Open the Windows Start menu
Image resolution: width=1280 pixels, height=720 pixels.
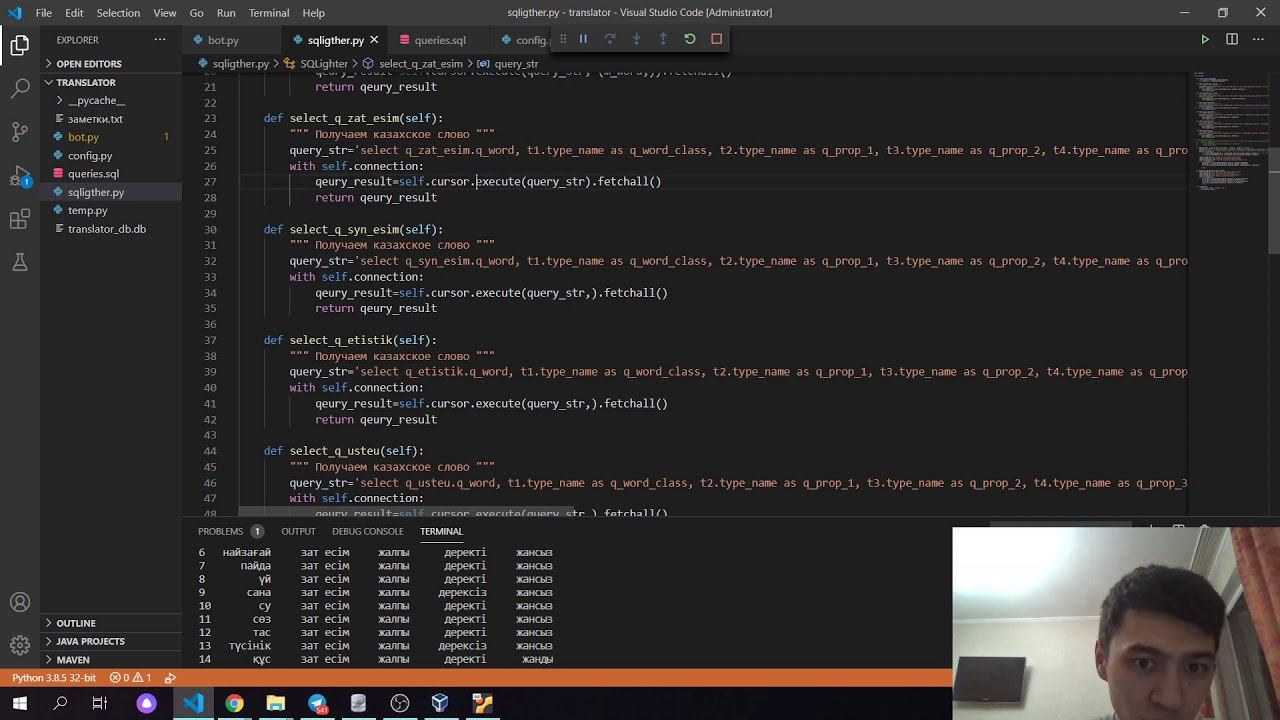pyautogui.click(x=20, y=704)
